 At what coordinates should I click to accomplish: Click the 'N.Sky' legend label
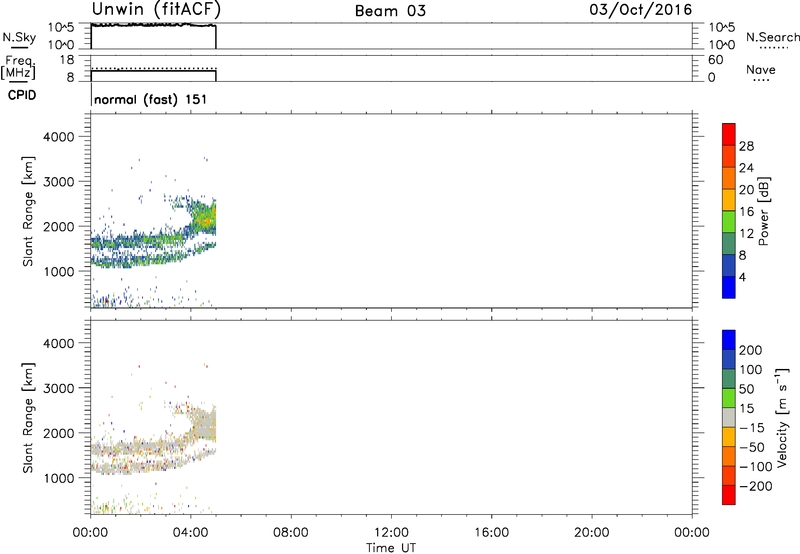click(x=19, y=37)
